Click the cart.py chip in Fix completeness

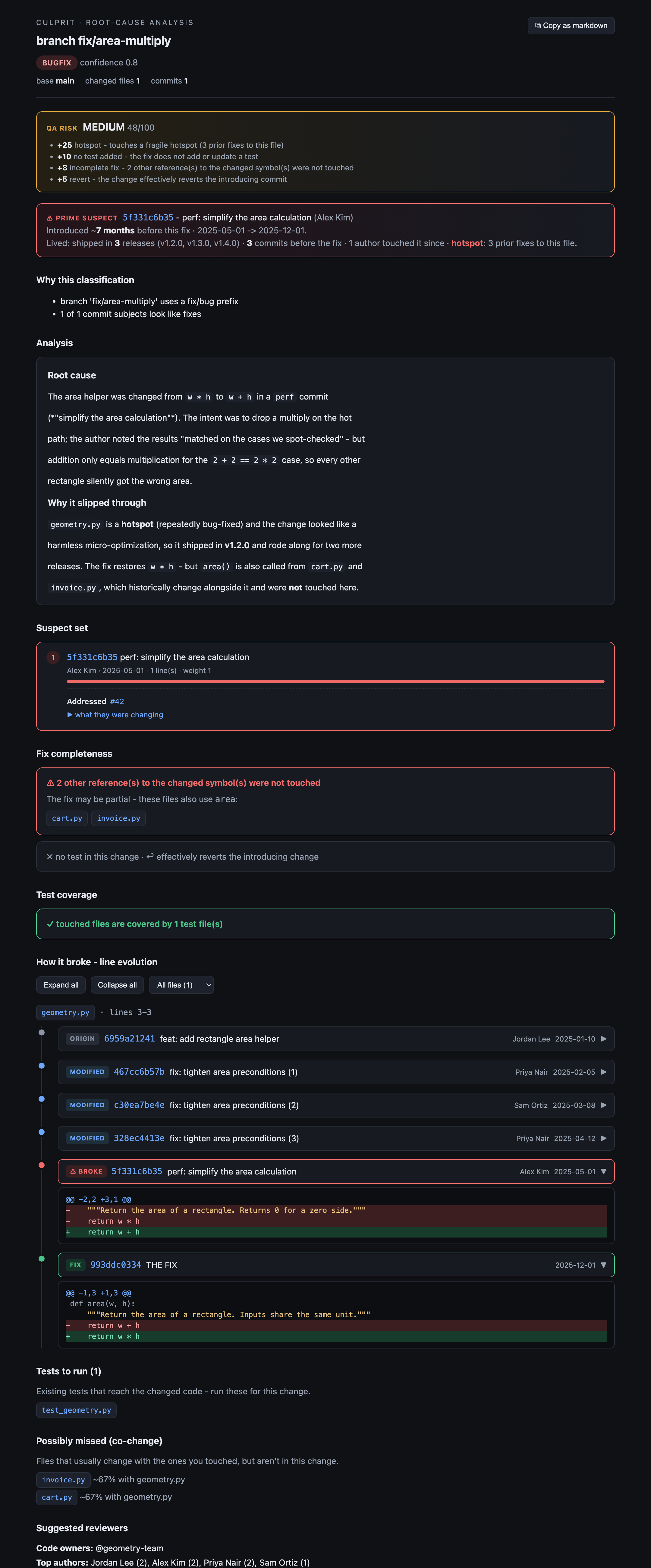pyautogui.click(x=67, y=818)
